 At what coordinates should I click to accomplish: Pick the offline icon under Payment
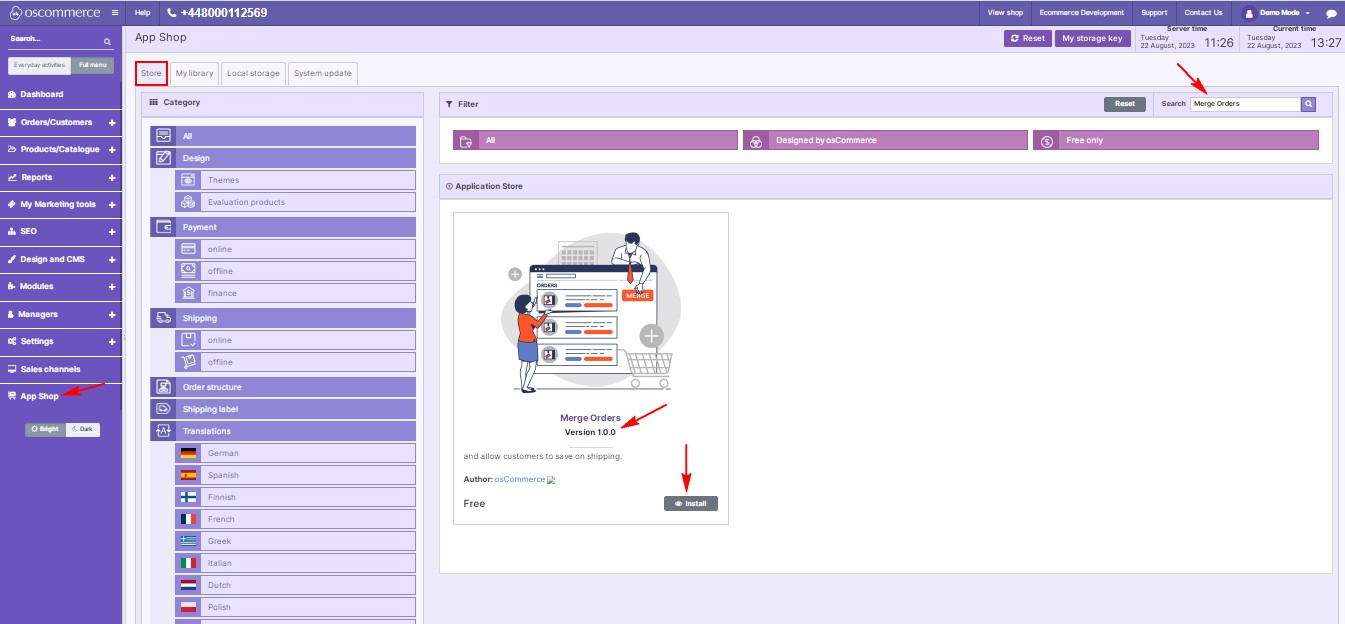(x=188, y=271)
